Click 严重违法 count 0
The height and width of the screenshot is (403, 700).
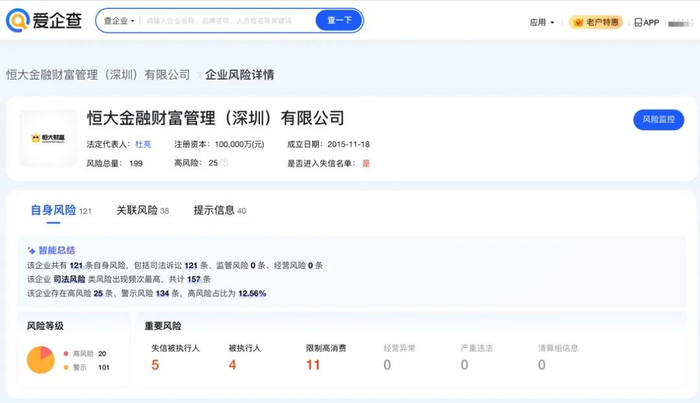(x=464, y=365)
